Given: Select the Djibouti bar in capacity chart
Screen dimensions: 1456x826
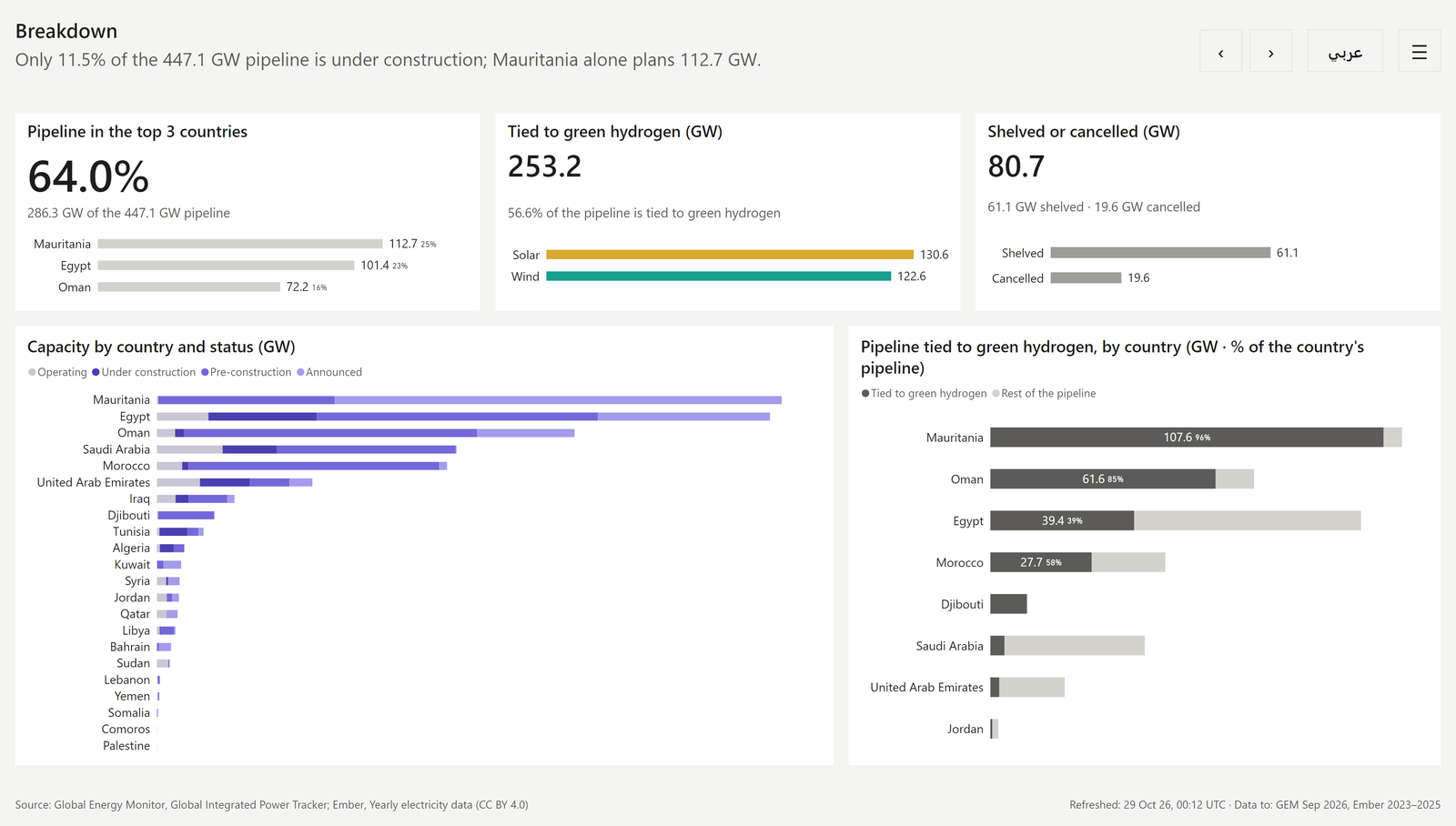Looking at the screenshot, I should 186,515.
